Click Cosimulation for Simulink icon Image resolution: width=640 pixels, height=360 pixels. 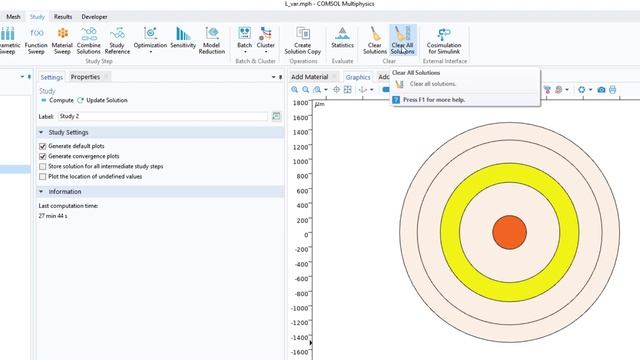pyautogui.click(x=444, y=33)
